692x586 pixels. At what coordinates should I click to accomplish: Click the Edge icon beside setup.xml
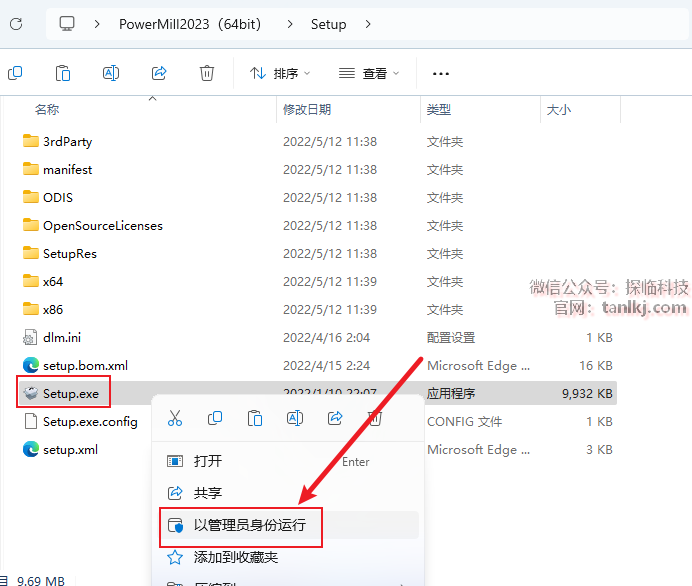[x=30, y=449]
